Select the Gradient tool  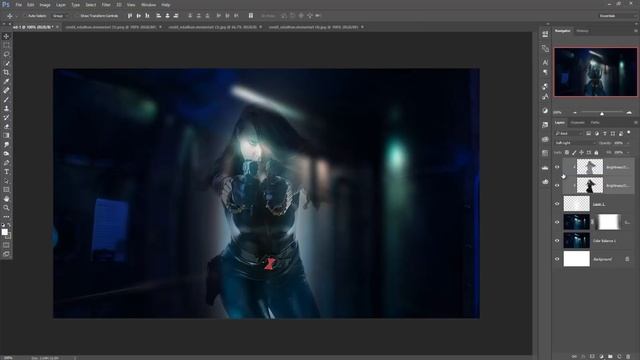pos(6,135)
